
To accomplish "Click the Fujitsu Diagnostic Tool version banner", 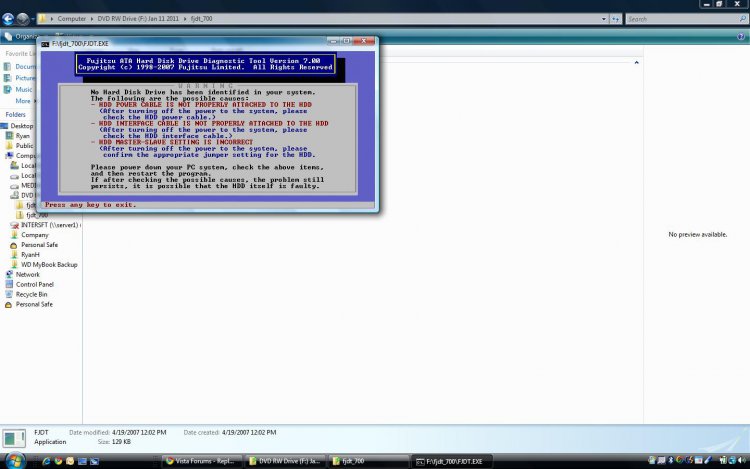I will pyautogui.click(x=205, y=64).
